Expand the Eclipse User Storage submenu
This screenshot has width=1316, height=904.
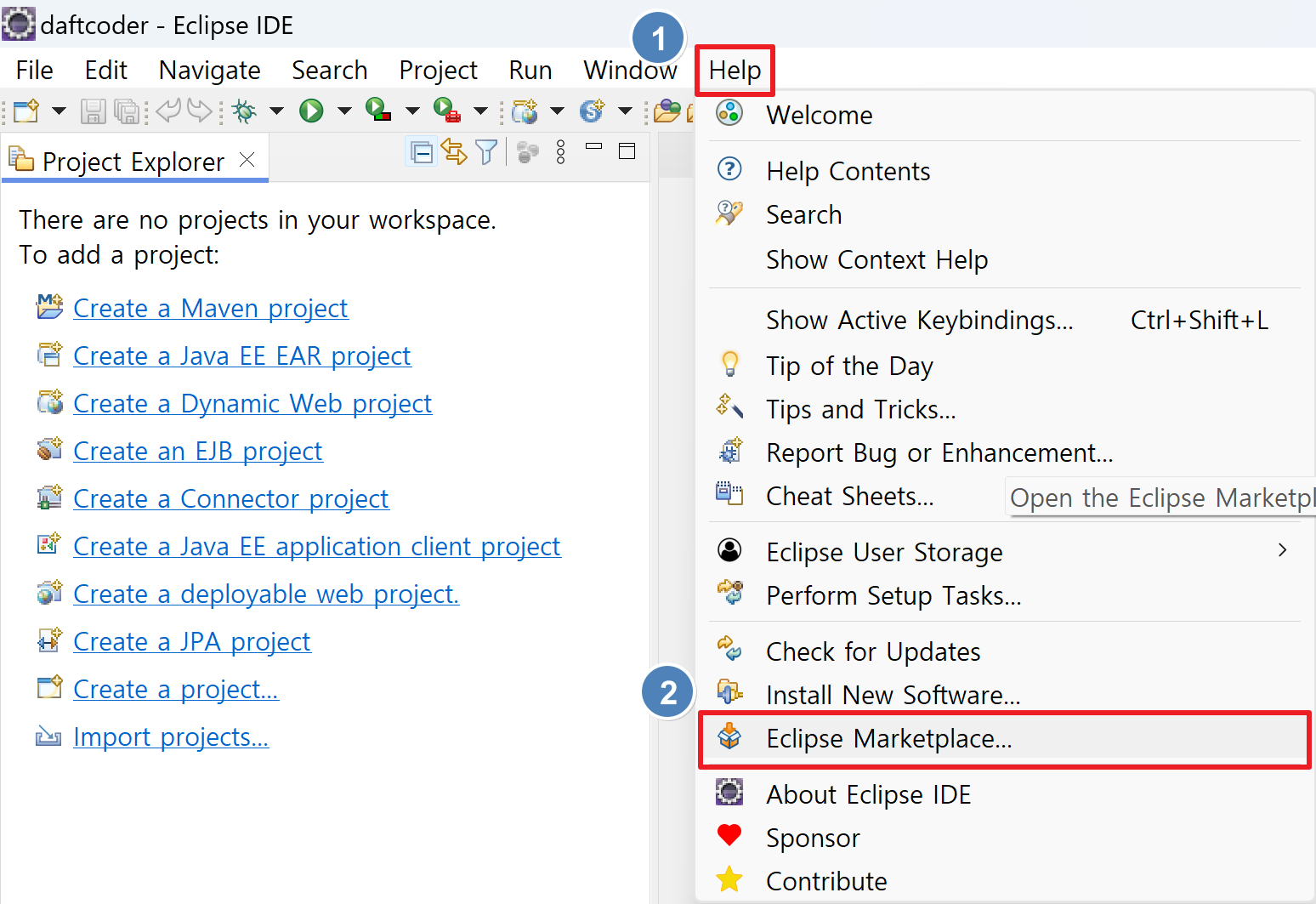pyautogui.click(x=1005, y=552)
